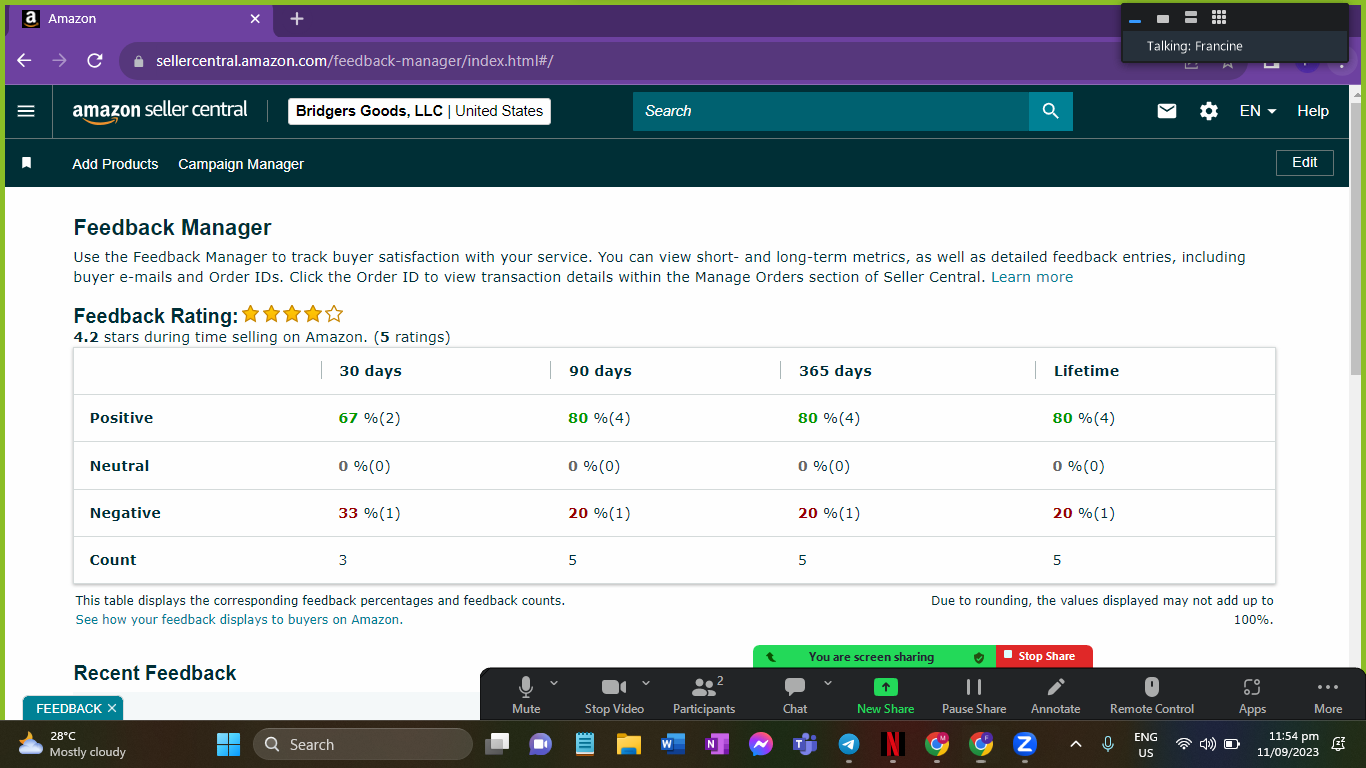Open the Windows Start menu
Viewport: 1366px width, 768px height.
(x=229, y=744)
